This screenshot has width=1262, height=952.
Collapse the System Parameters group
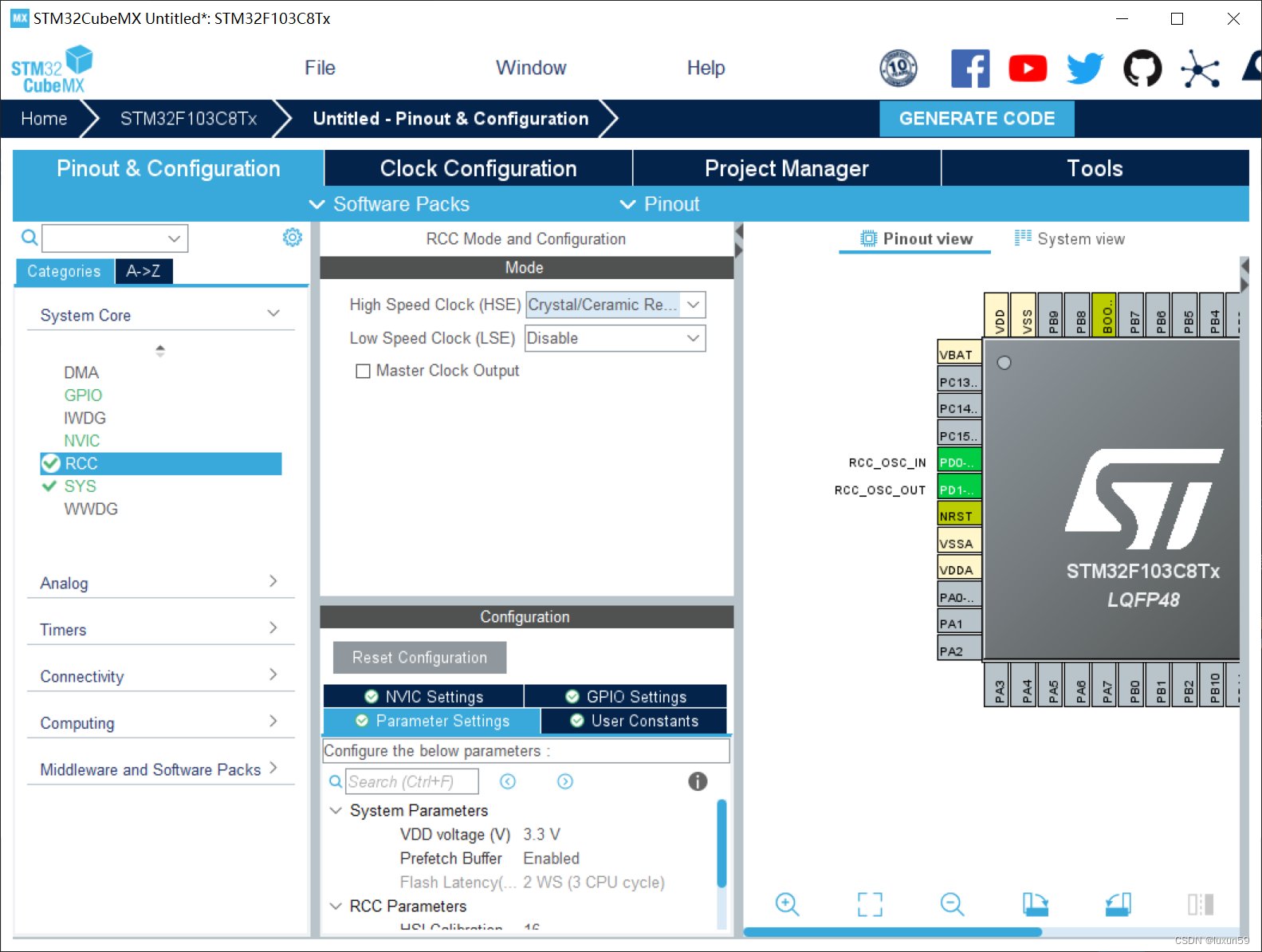click(x=336, y=810)
